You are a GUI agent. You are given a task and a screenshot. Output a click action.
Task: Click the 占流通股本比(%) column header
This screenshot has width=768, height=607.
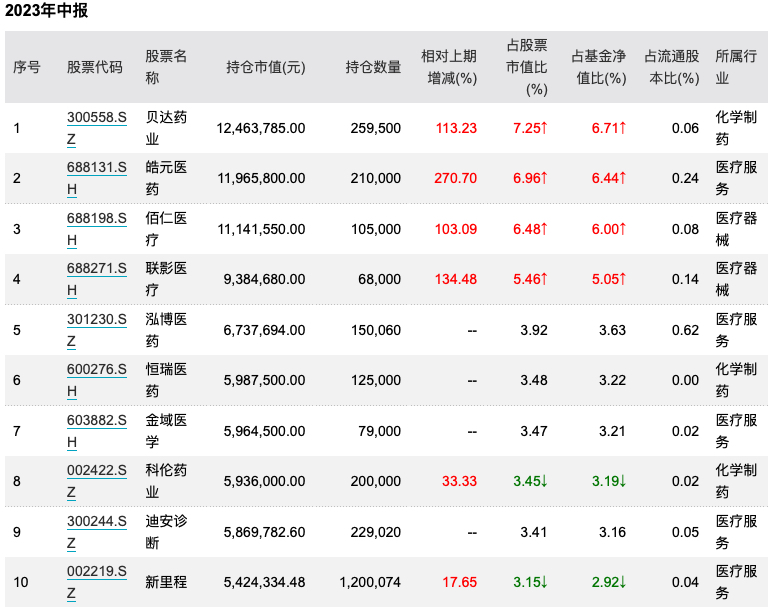pyautogui.click(x=672, y=67)
